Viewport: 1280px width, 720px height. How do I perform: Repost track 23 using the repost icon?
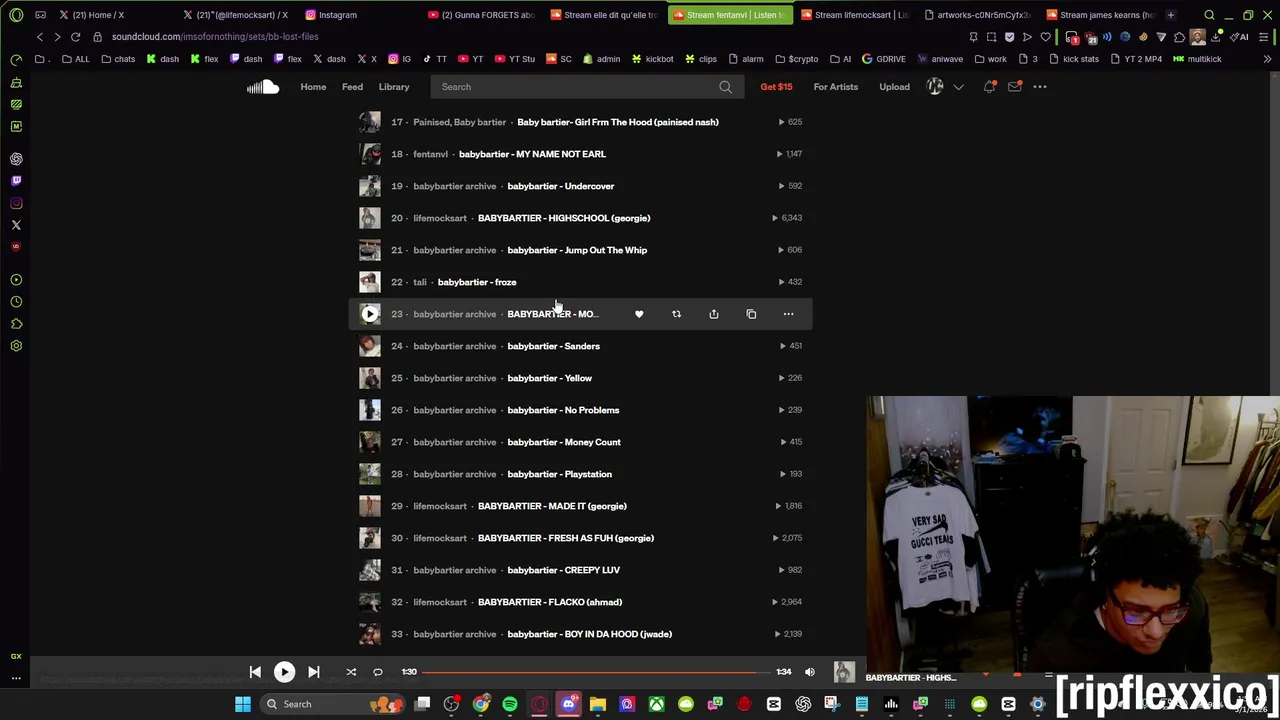click(676, 314)
